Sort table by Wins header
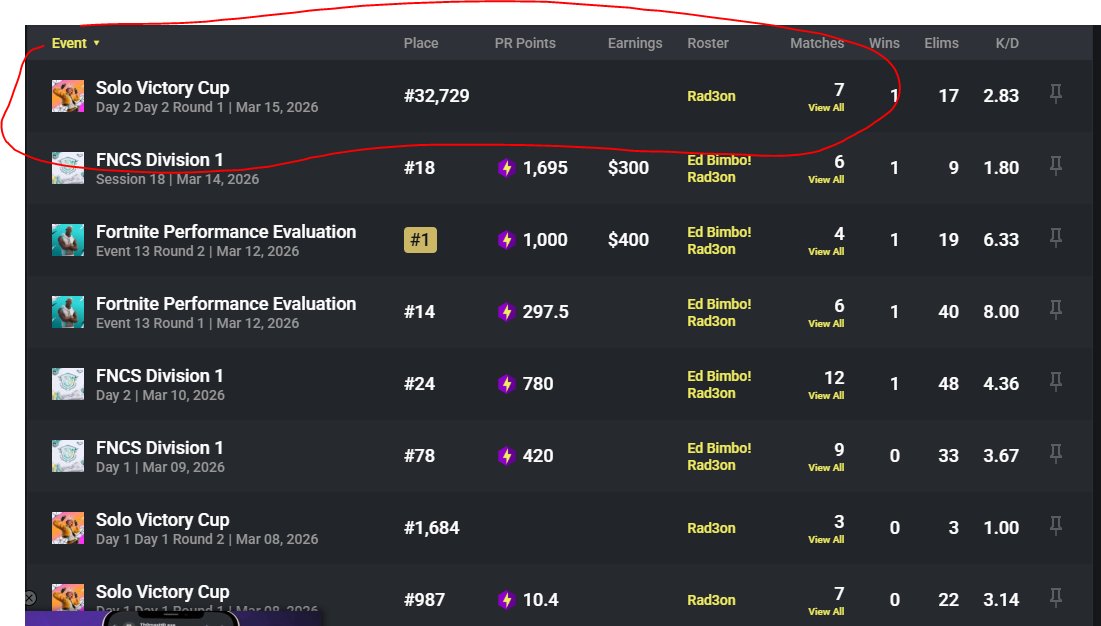The width and height of the screenshot is (1101, 626). pos(884,43)
